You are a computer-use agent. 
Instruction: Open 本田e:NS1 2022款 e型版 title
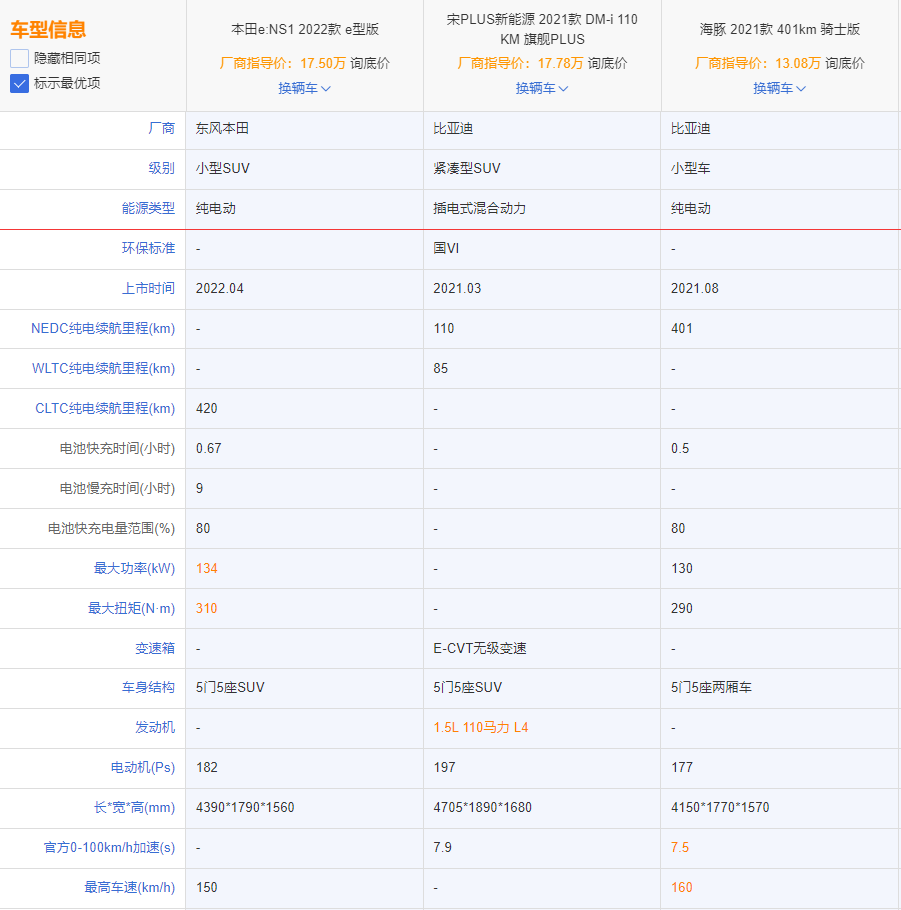pyautogui.click(x=305, y=29)
